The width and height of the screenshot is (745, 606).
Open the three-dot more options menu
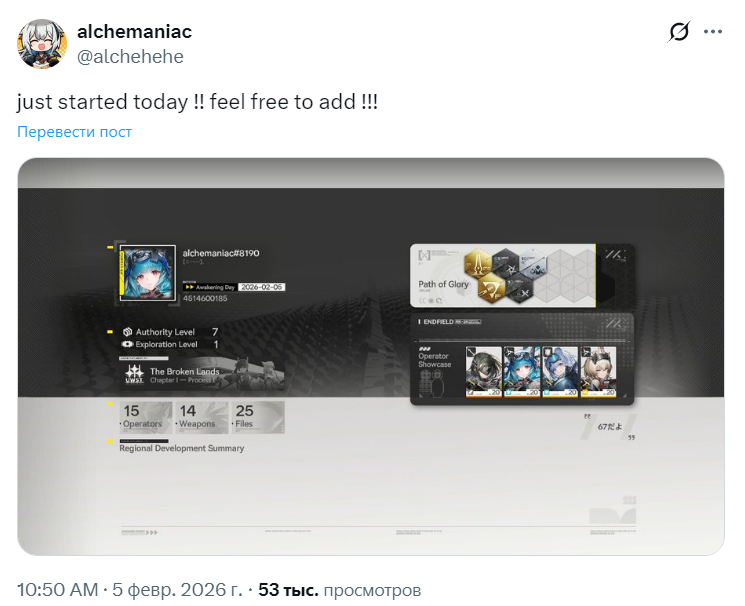coord(713,32)
